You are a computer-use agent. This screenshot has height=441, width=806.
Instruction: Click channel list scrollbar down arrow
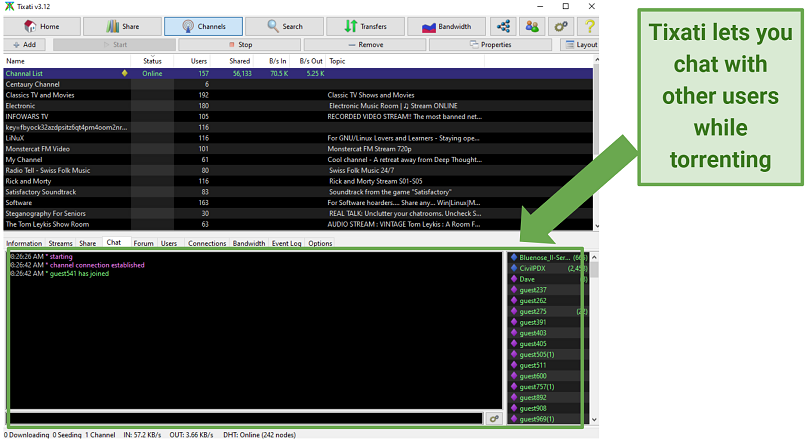pos(596,226)
